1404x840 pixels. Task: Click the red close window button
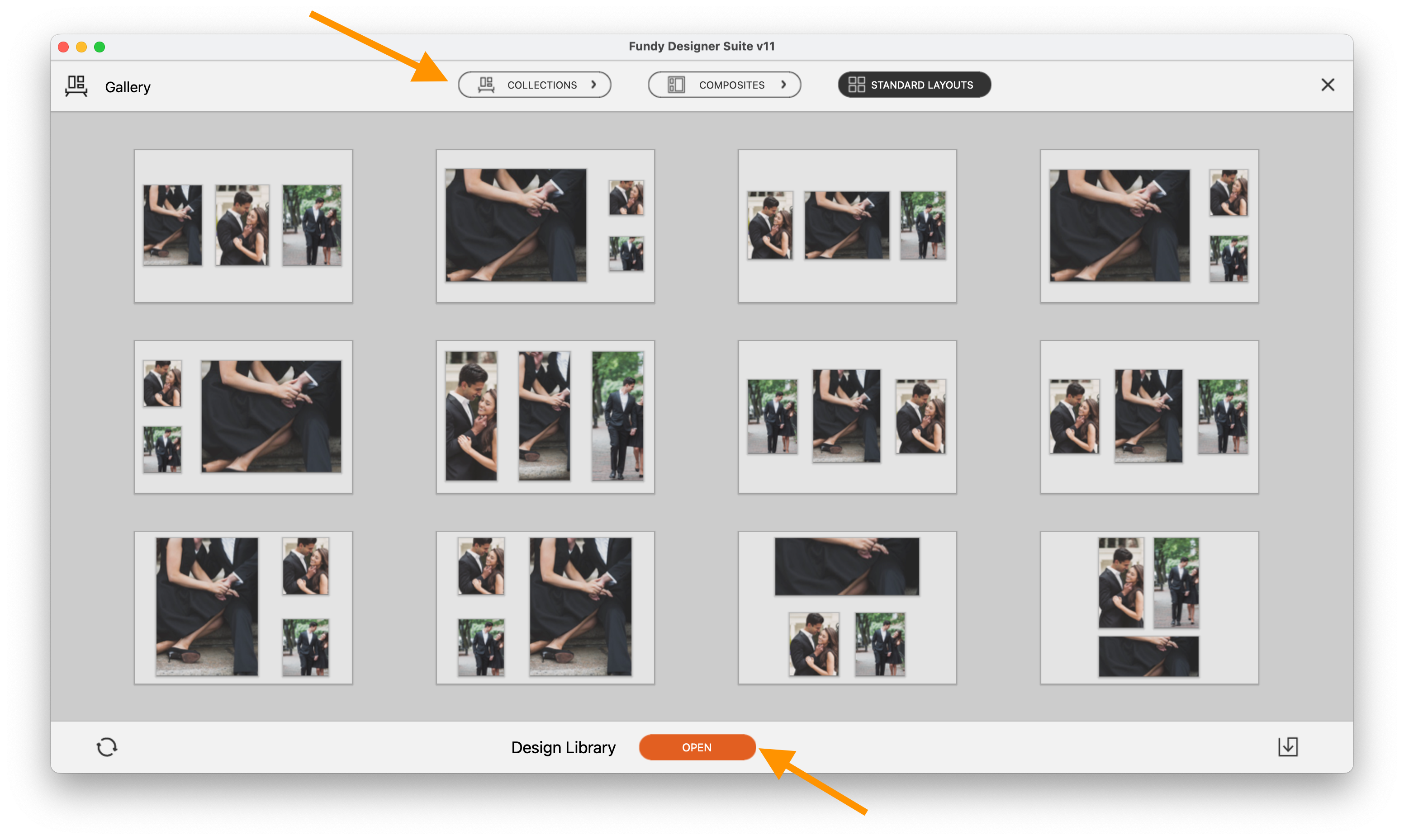[x=63, y=47]
